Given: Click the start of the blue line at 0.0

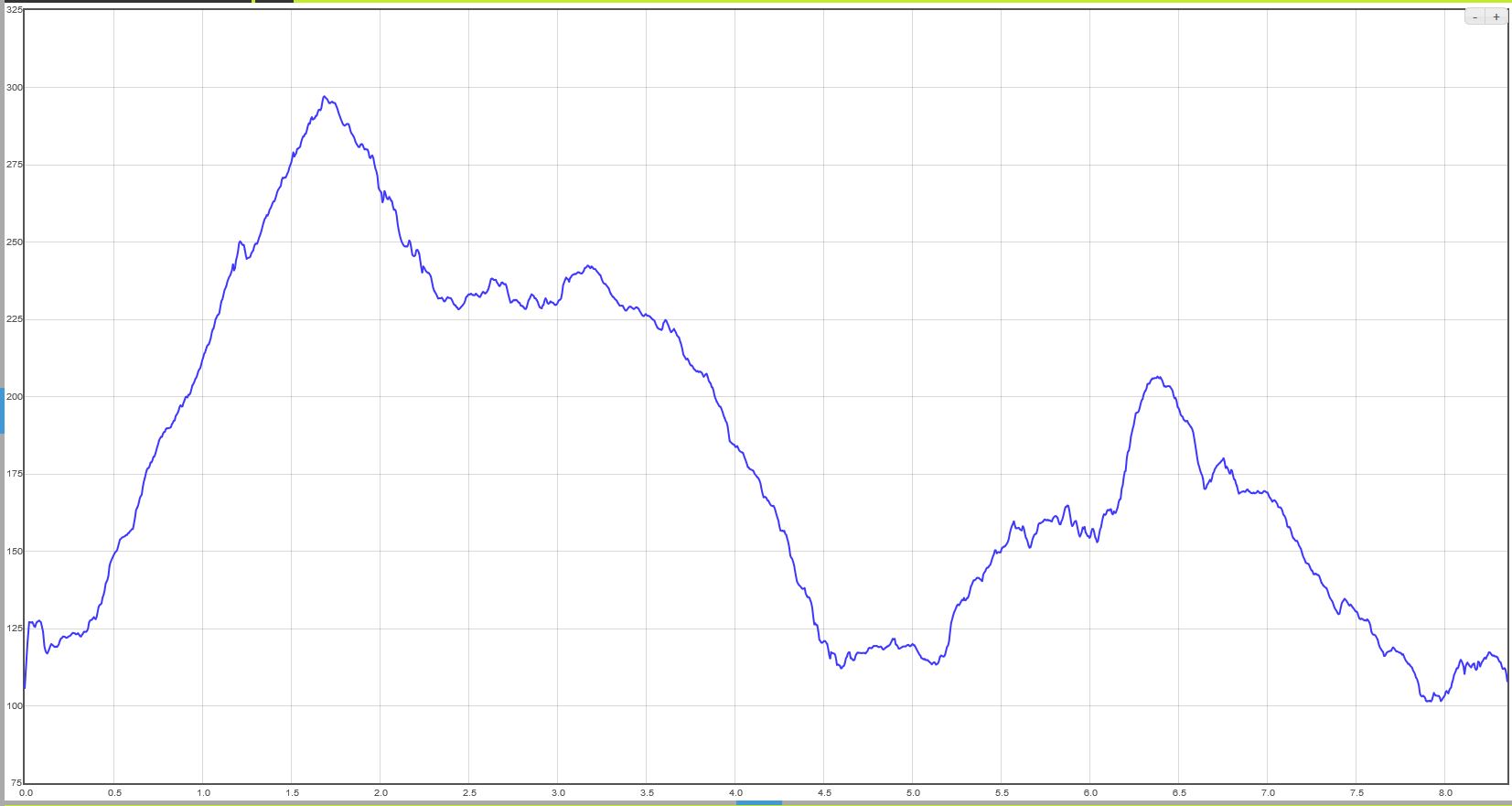Looking at the screenshot, I should pos(25,688).
